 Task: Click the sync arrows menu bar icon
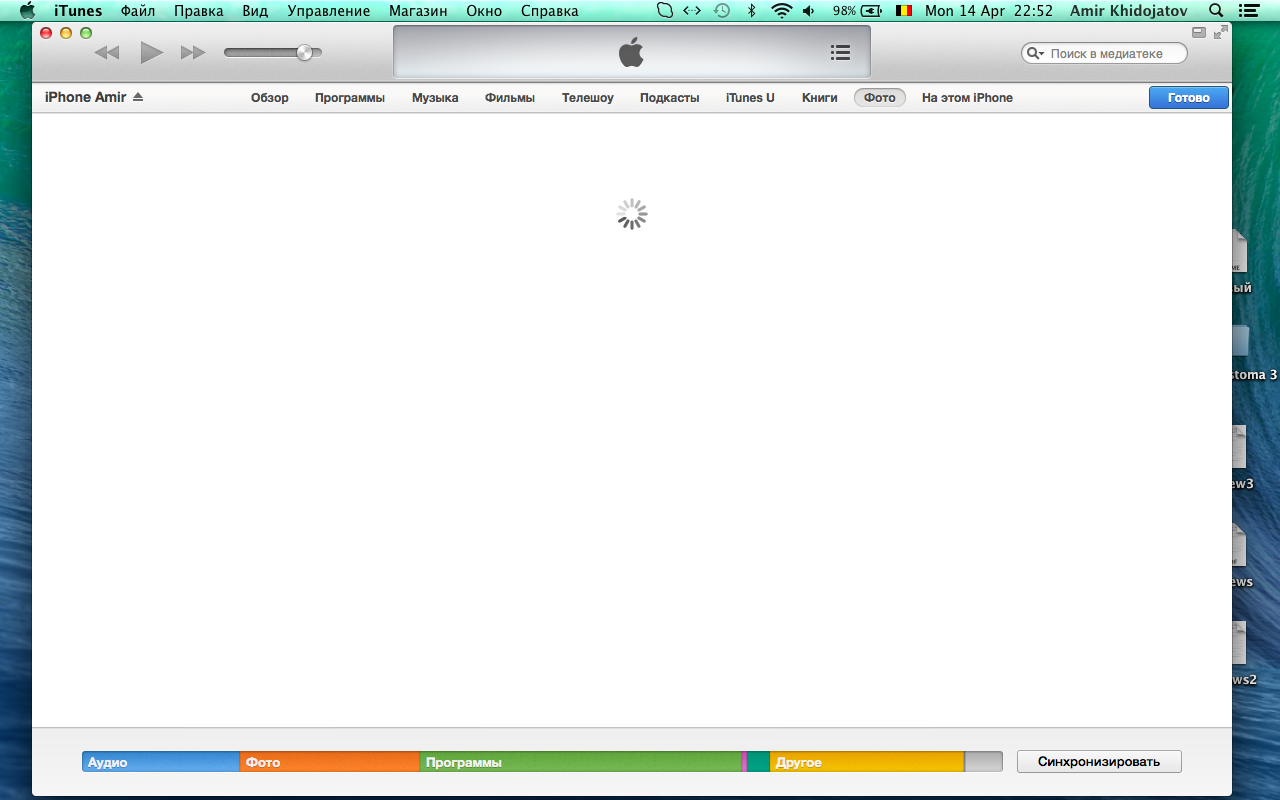[692, 11]
